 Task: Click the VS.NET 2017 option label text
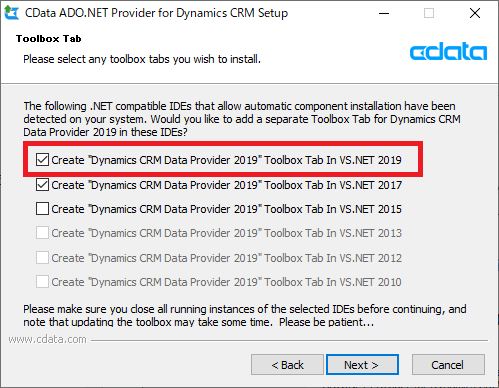tap(227, 185)
